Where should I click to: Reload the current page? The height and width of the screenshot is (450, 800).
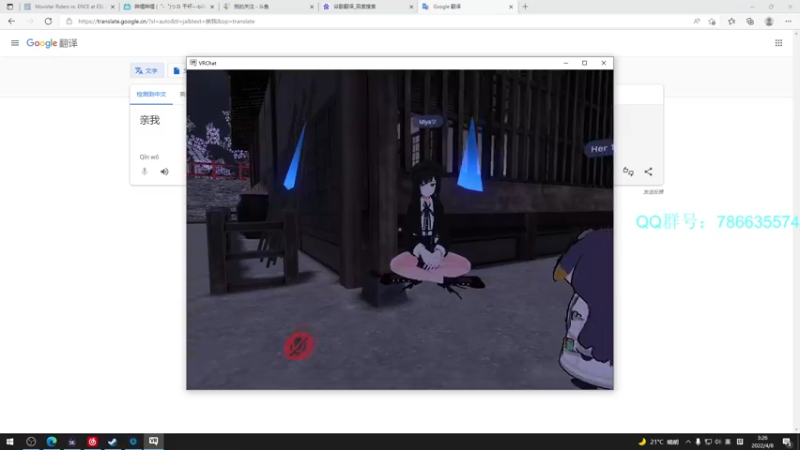(48, 21)
